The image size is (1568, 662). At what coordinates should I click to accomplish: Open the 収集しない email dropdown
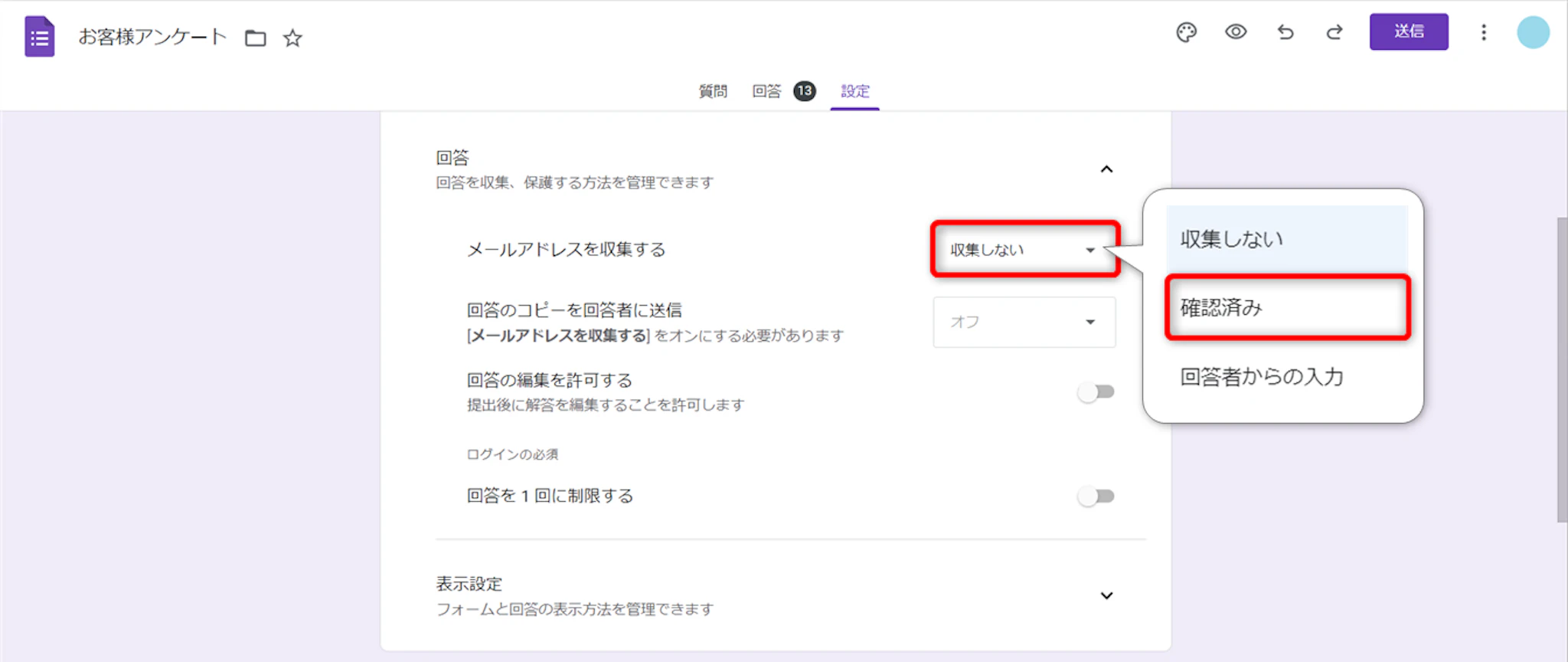coord(1024,250)
